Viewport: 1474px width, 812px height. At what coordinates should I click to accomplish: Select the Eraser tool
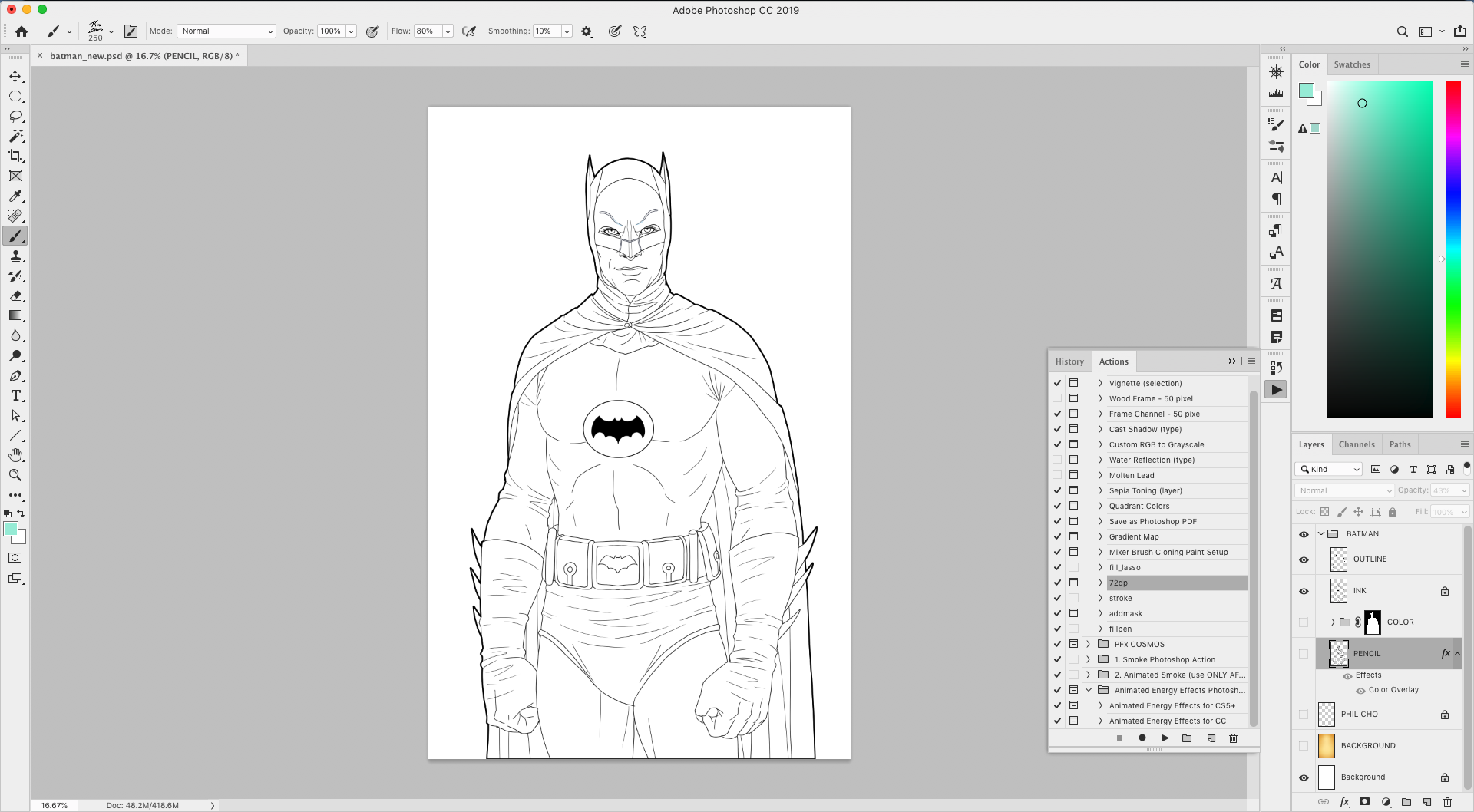coord(15,295)
